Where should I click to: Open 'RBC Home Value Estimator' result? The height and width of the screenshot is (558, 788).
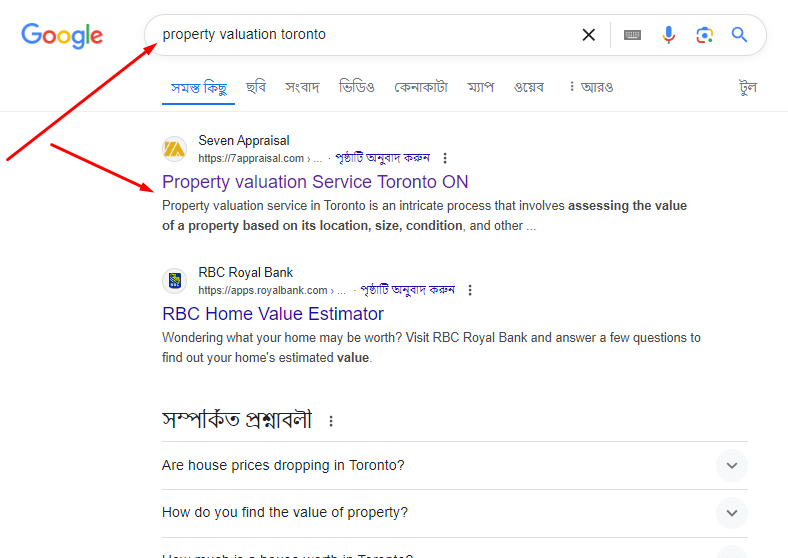(x=273, y=314)
